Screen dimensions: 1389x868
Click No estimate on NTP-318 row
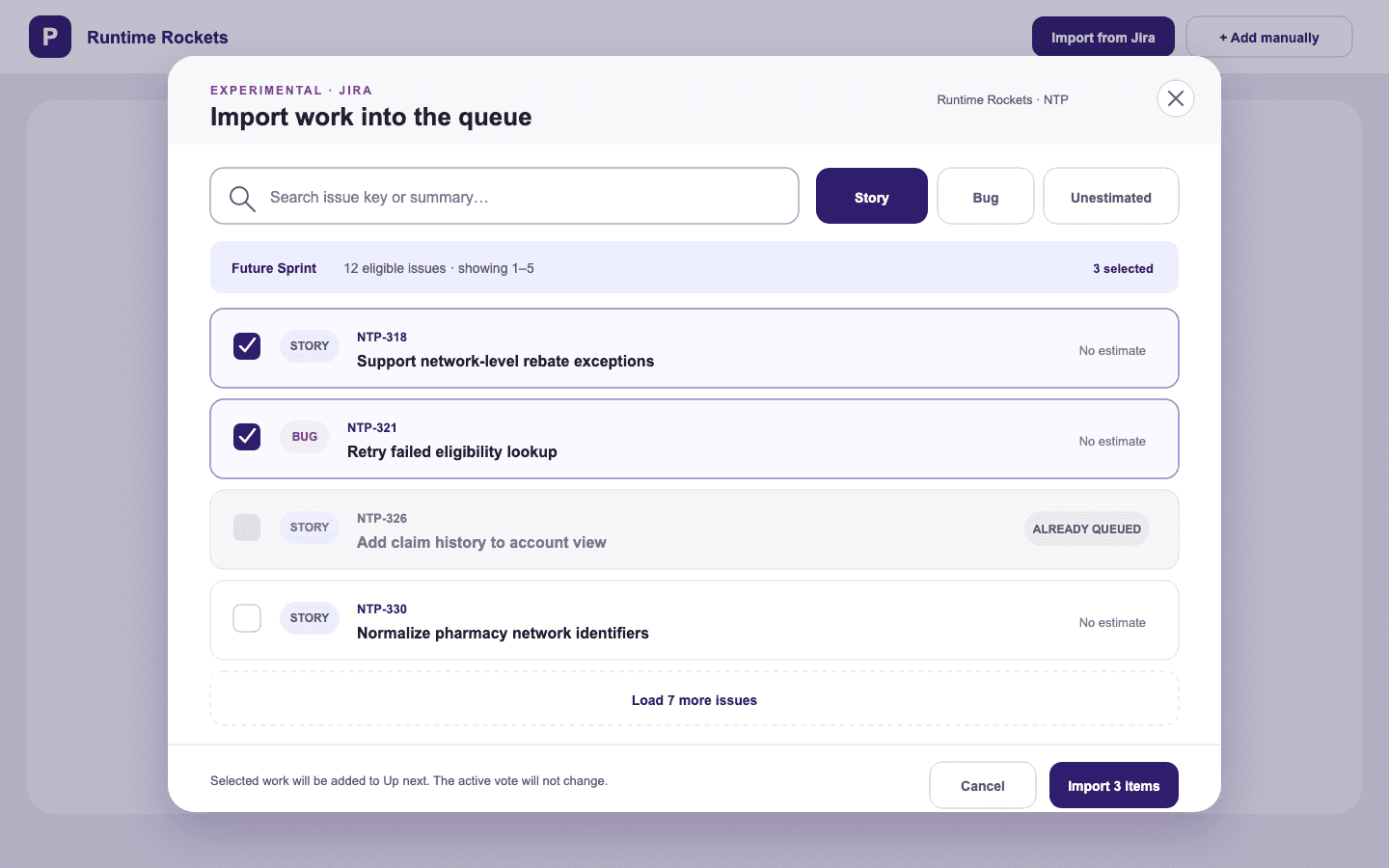1112,351
